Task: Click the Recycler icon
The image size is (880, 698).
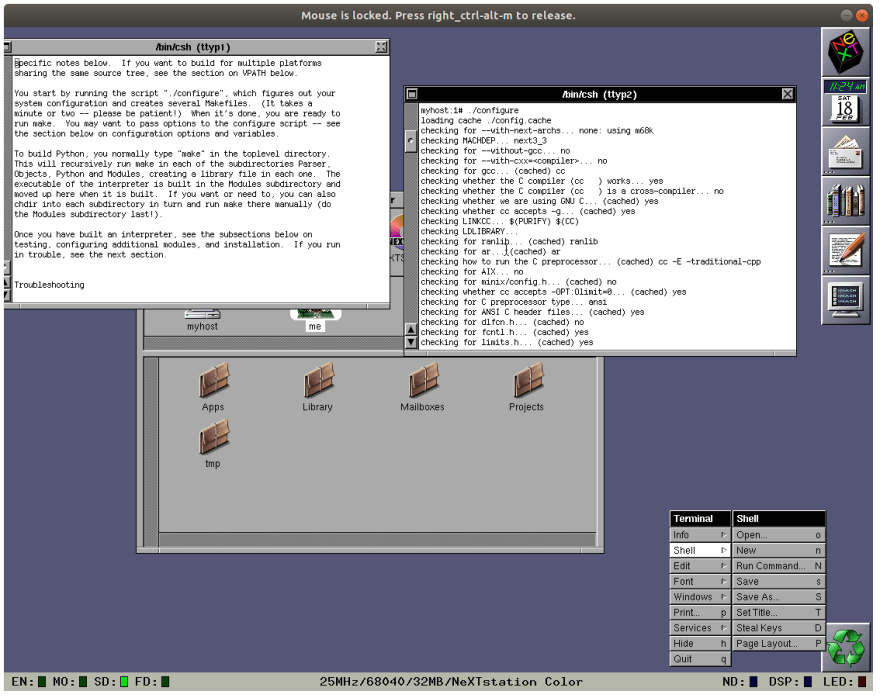Action: (847, 648)
